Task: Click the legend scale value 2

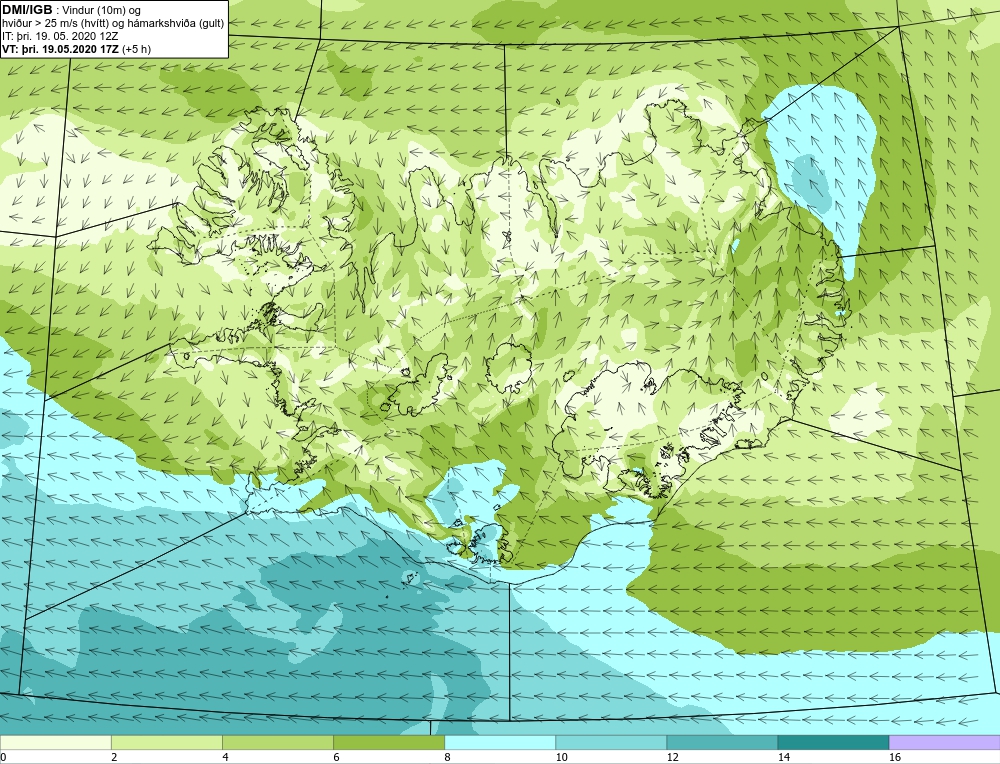Action: [x=114, y=758]
